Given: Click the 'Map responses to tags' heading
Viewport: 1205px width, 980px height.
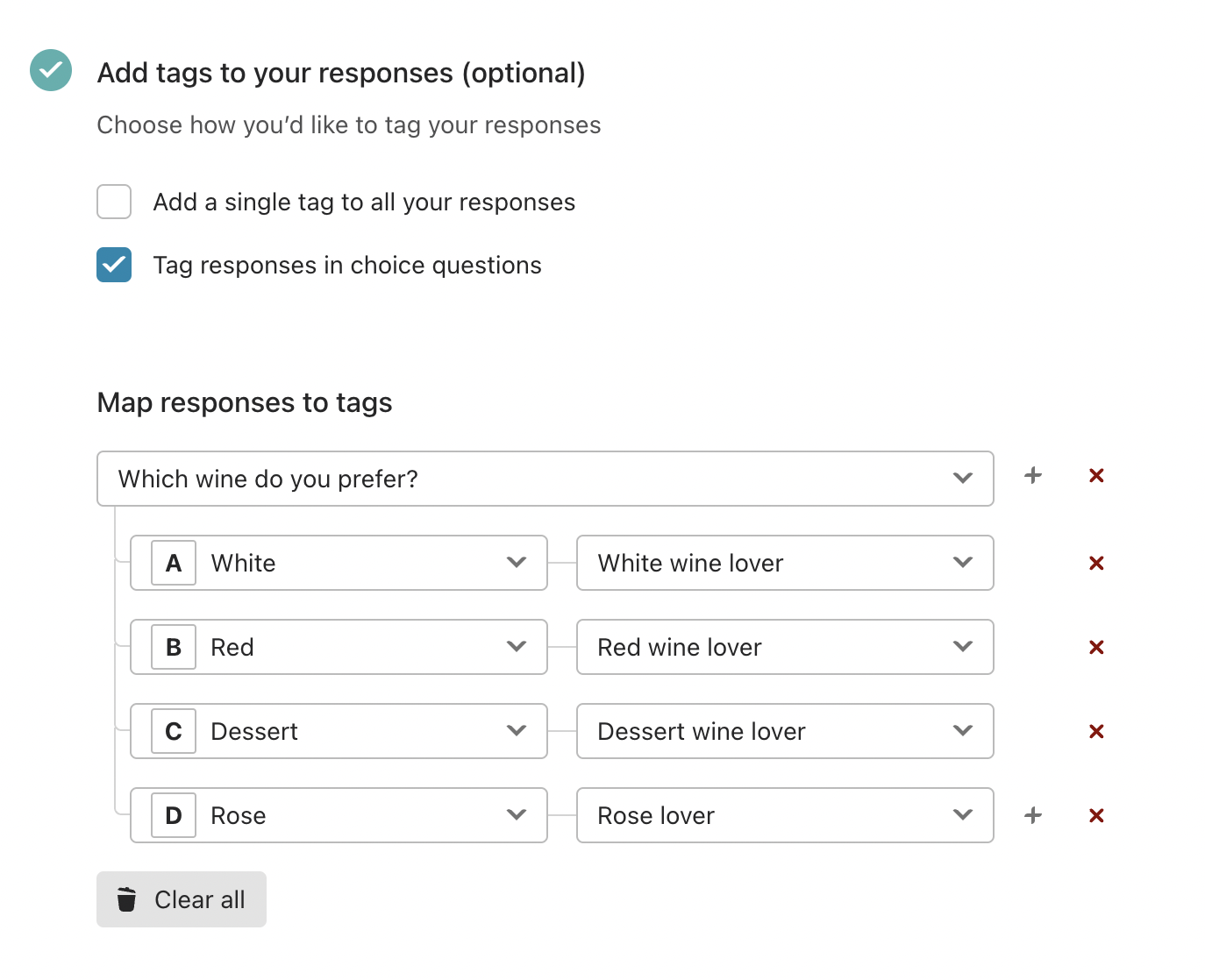Looking at the screenshot, I should [245, 402].
